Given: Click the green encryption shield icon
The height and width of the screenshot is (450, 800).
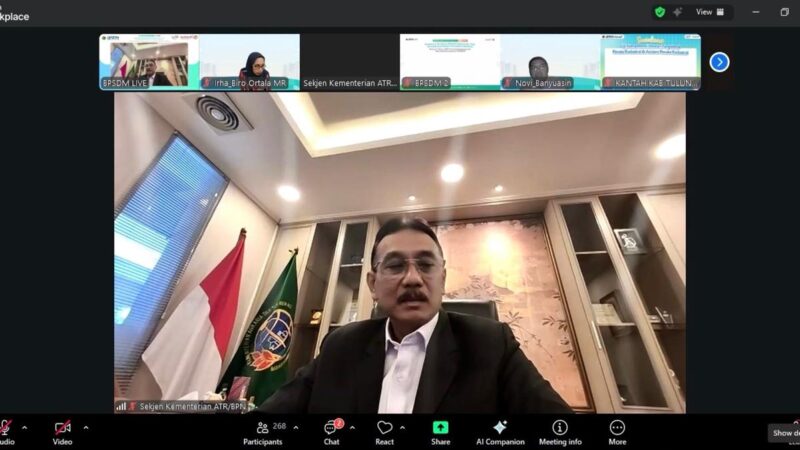Looking at the screenshot, I should click(x=660, y=12).
